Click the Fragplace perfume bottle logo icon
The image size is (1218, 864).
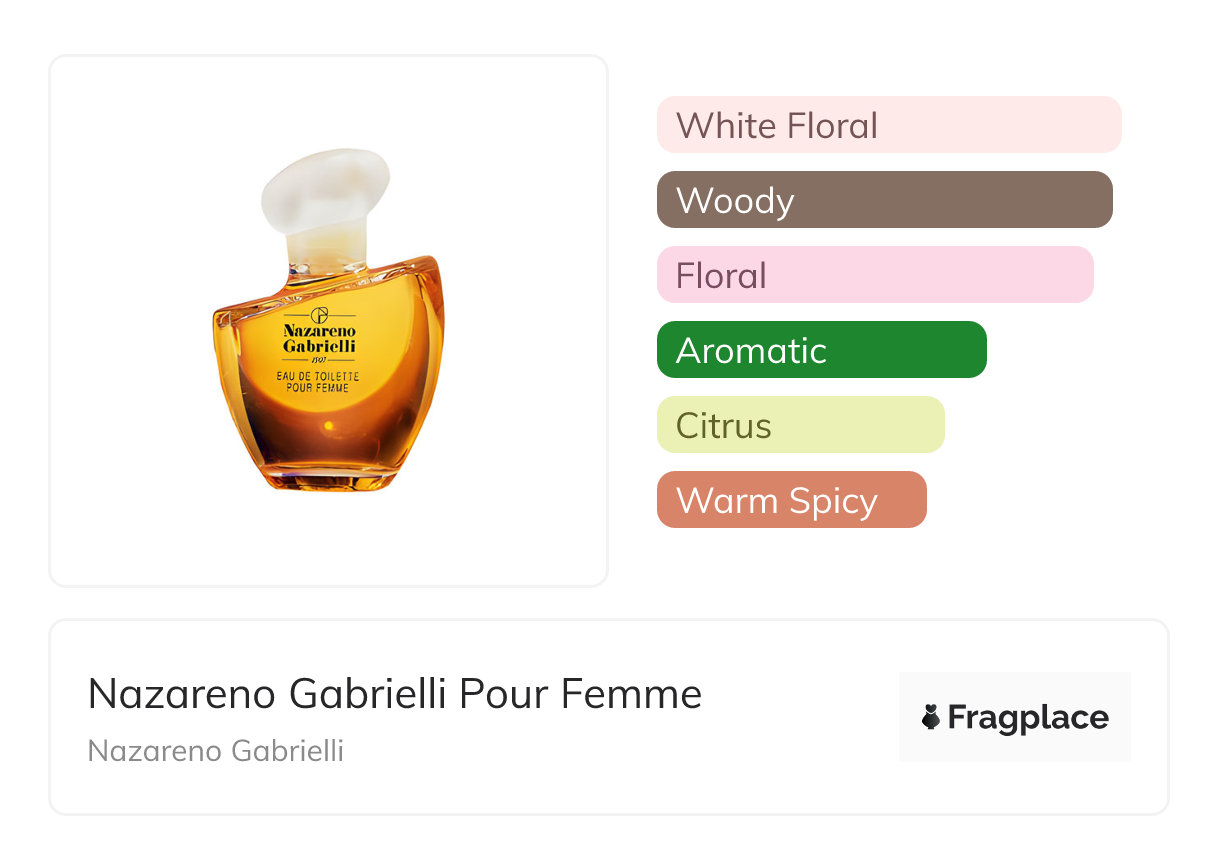[x=931, y=717]
